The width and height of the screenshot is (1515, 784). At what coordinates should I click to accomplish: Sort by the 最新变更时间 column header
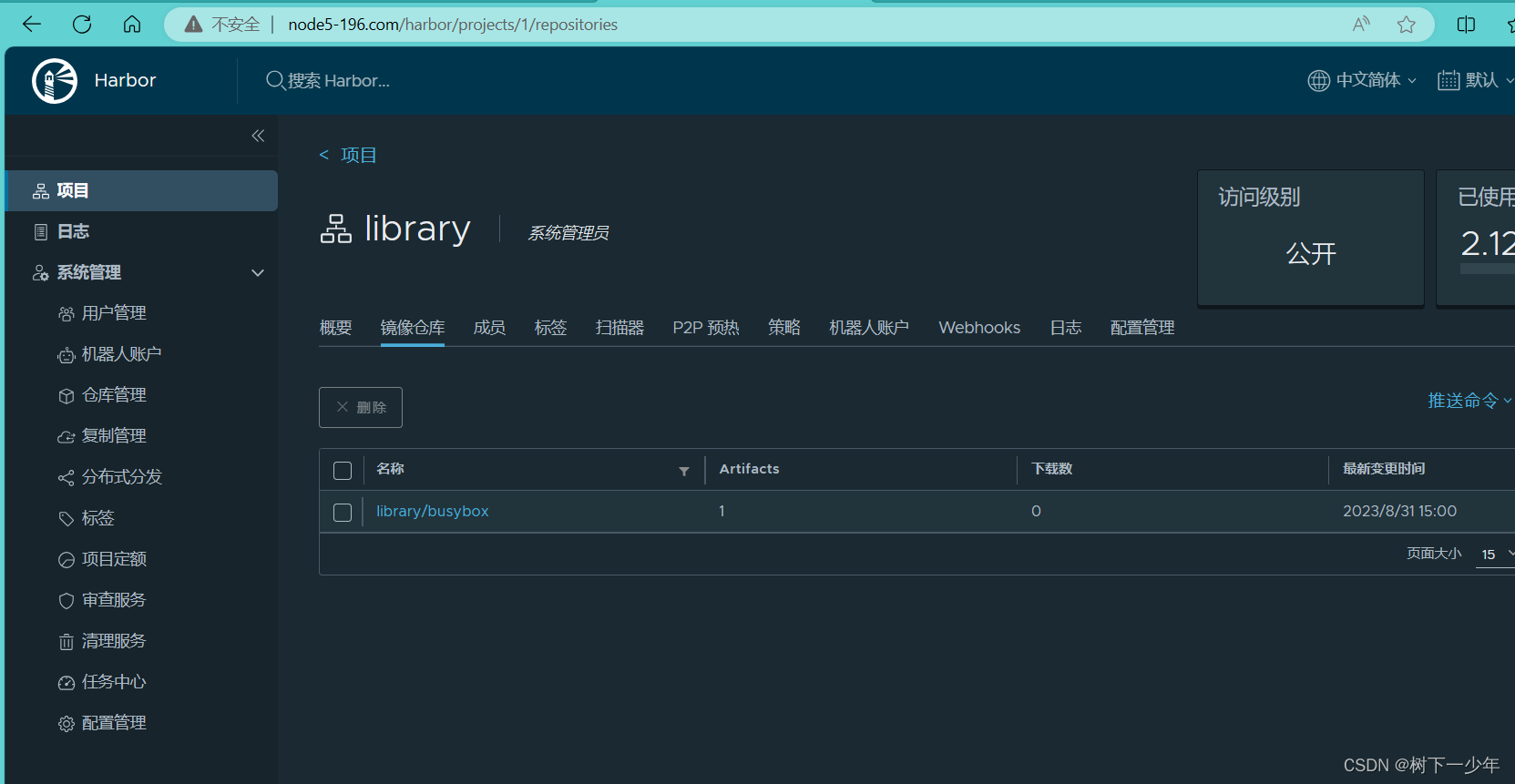1384,469
